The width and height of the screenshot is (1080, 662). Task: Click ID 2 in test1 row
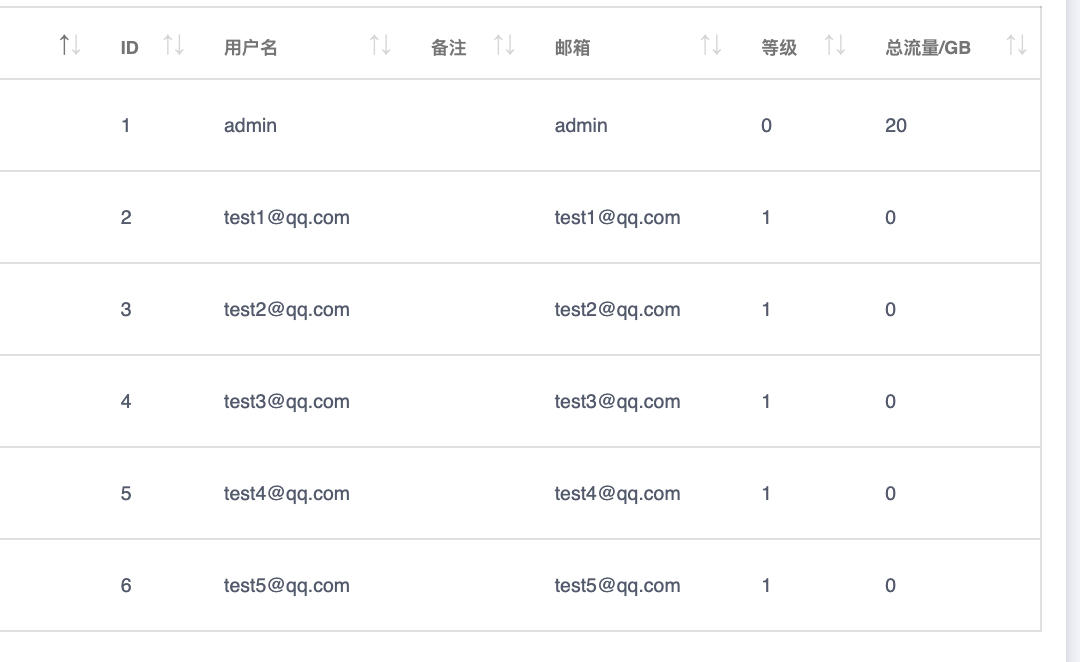pyautogui.click(x=125, y=218)
